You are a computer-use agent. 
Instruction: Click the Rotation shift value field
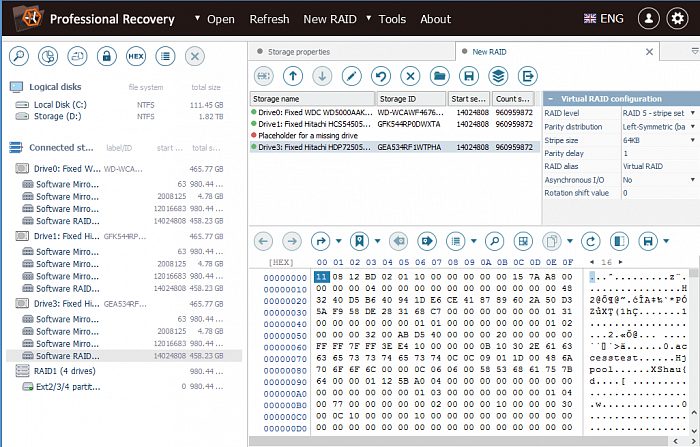coord(660,193)
